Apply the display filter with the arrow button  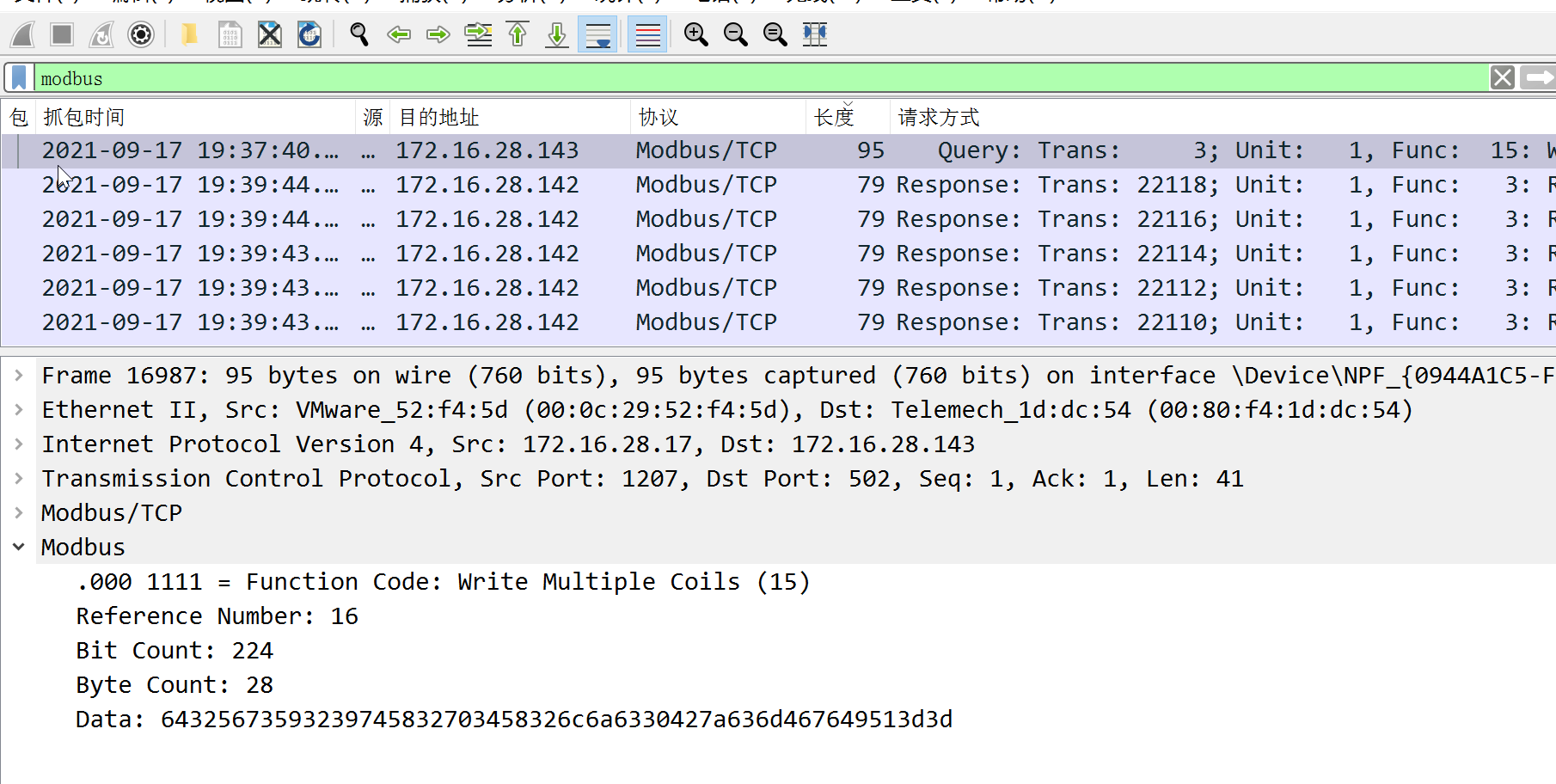[x=1537, y=78]
